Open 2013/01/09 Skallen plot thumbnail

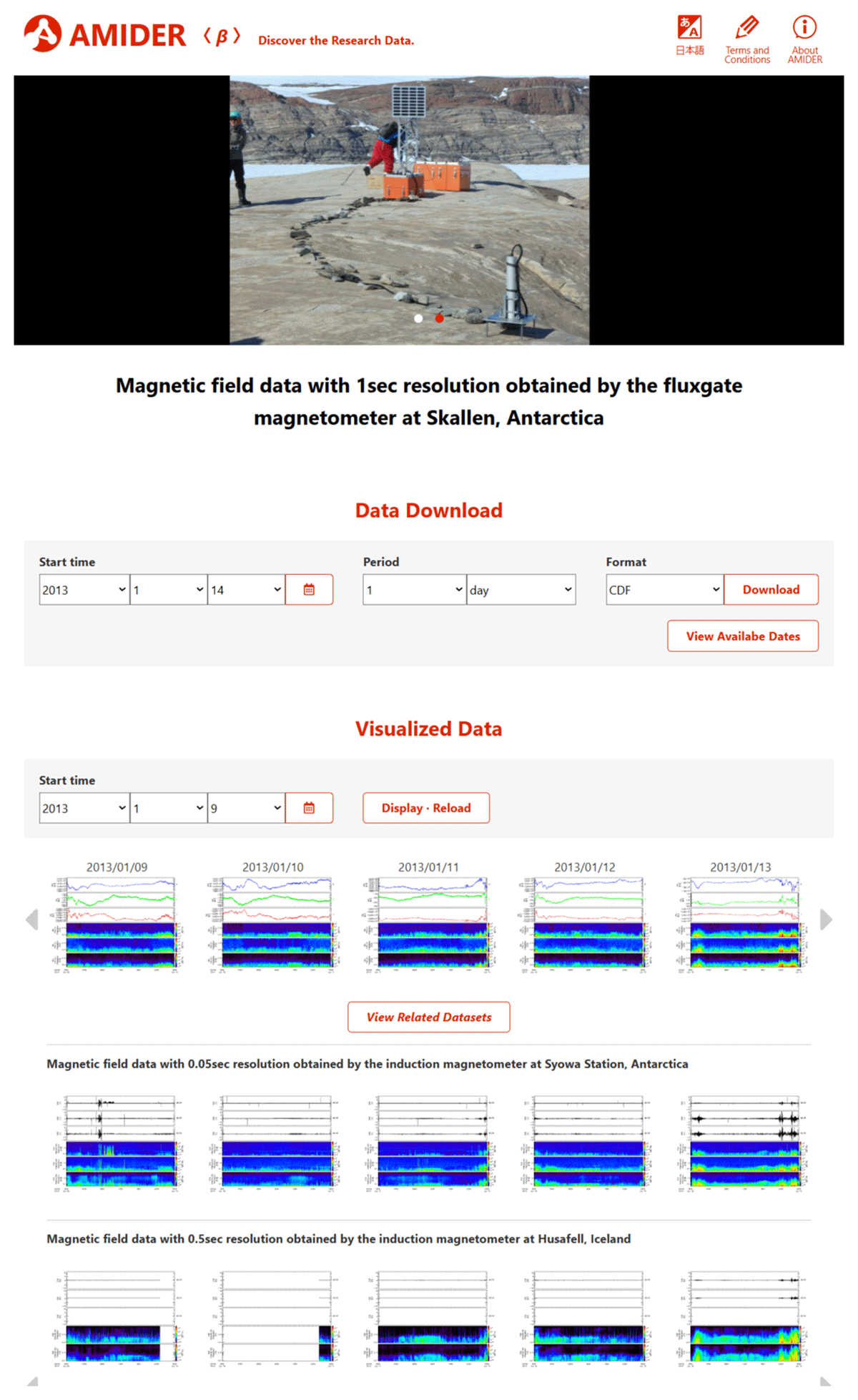(x=117, y=925)
